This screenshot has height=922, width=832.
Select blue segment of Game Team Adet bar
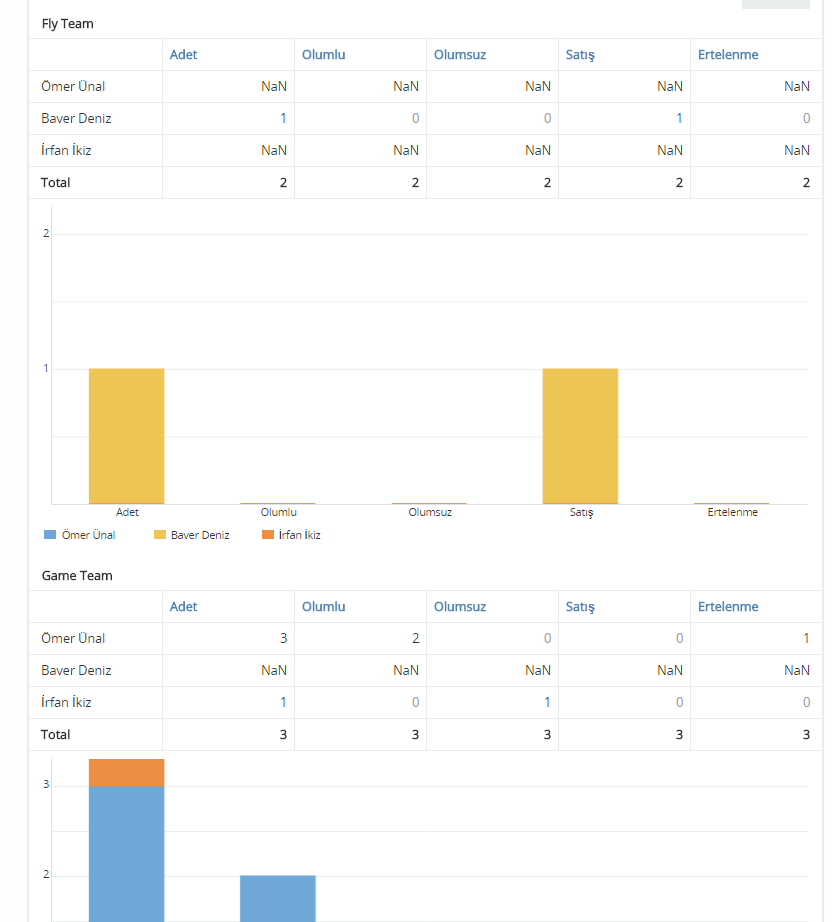tap(126, 854)
